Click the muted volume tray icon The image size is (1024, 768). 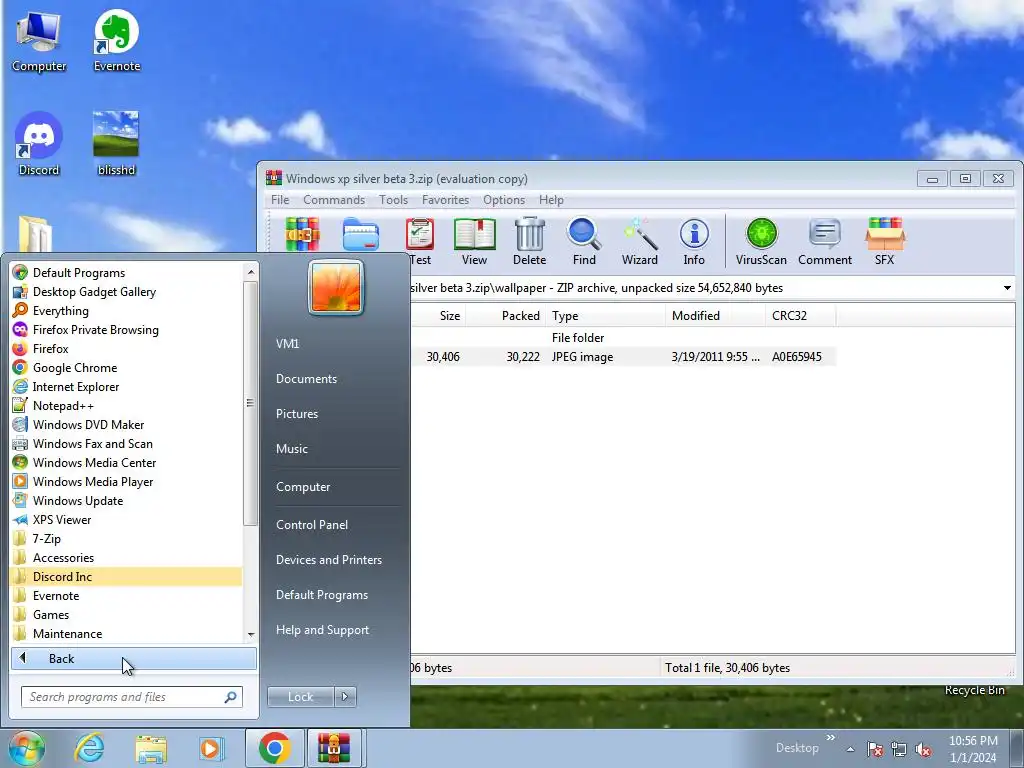923,750
